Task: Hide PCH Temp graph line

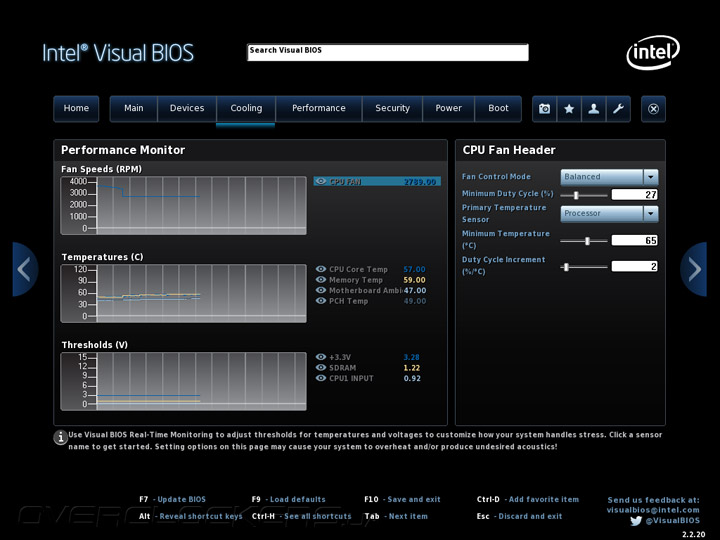Action: (321, 301)
